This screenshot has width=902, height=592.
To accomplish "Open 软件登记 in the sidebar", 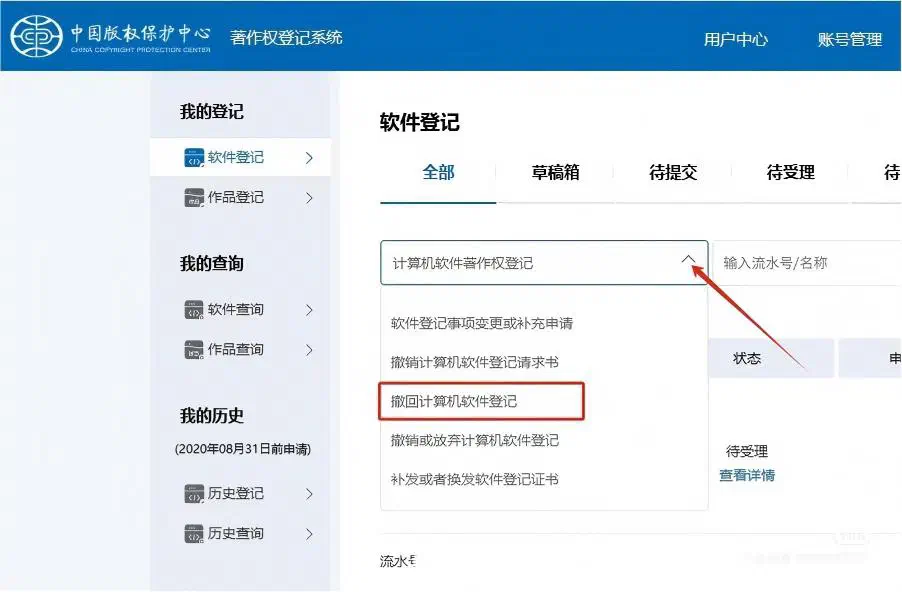I will point(240,158).
